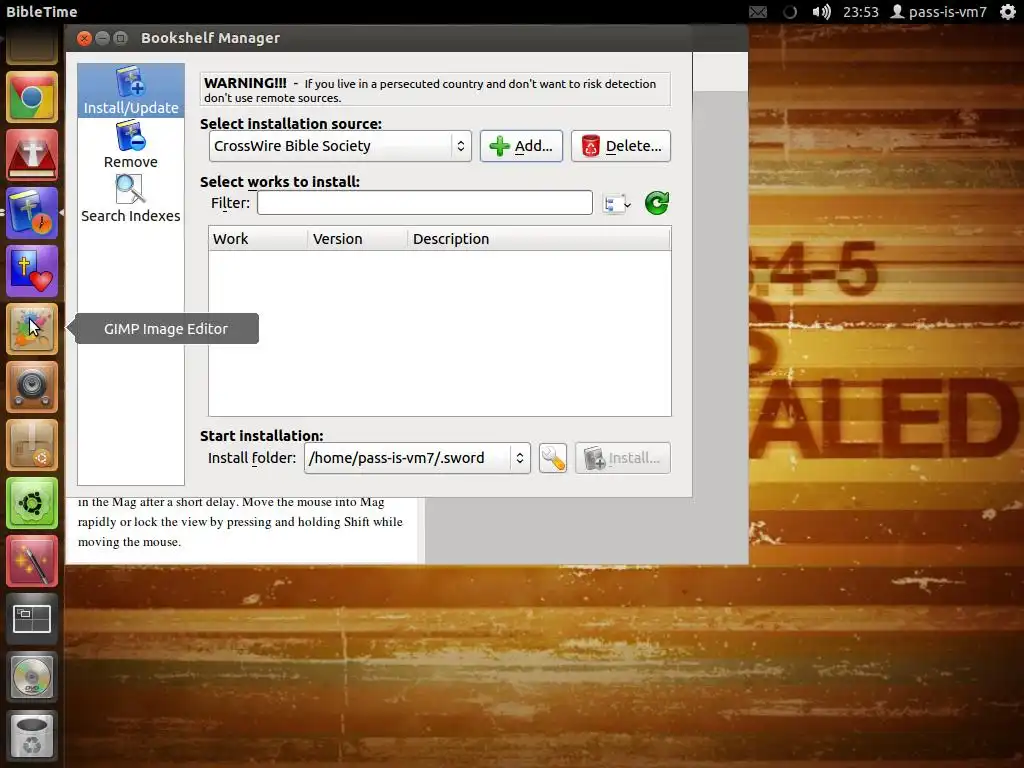Launch the red pencil wand app icon
1024x768 pixels.
tap(31, 562)
